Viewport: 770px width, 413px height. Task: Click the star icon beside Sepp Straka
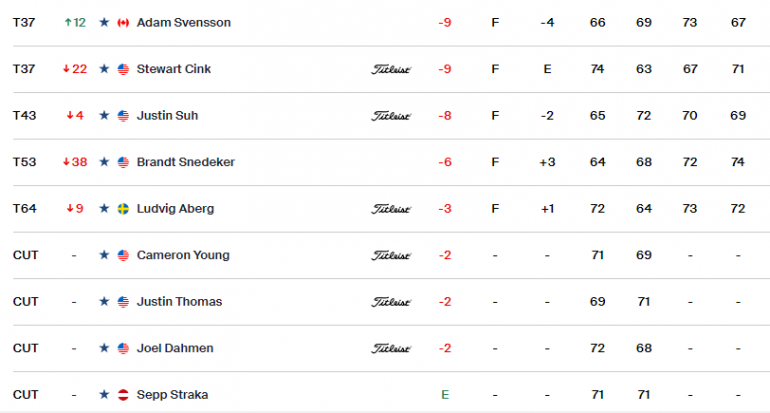coord(104,394)
